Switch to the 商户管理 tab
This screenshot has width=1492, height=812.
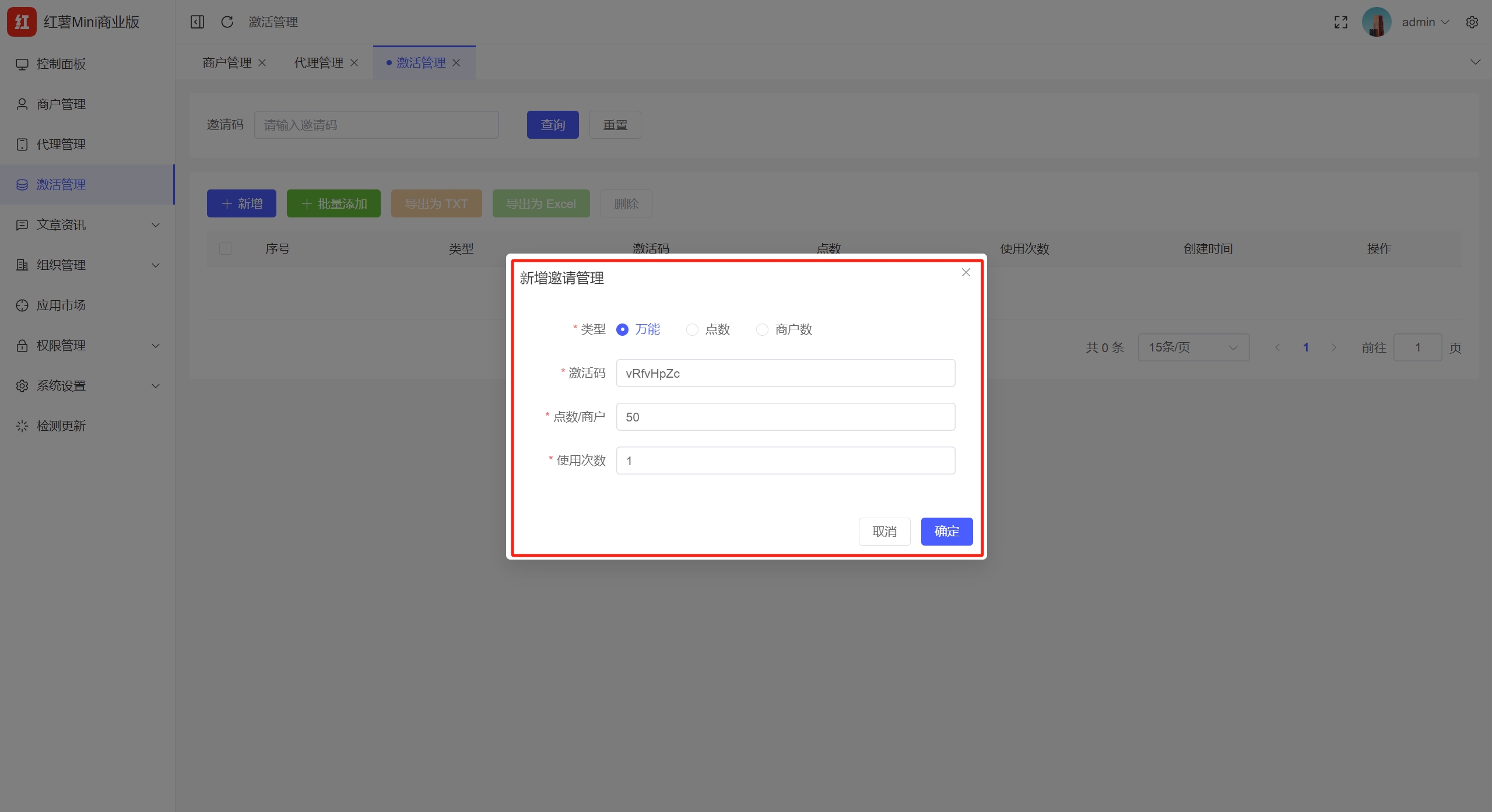point(227,62)
